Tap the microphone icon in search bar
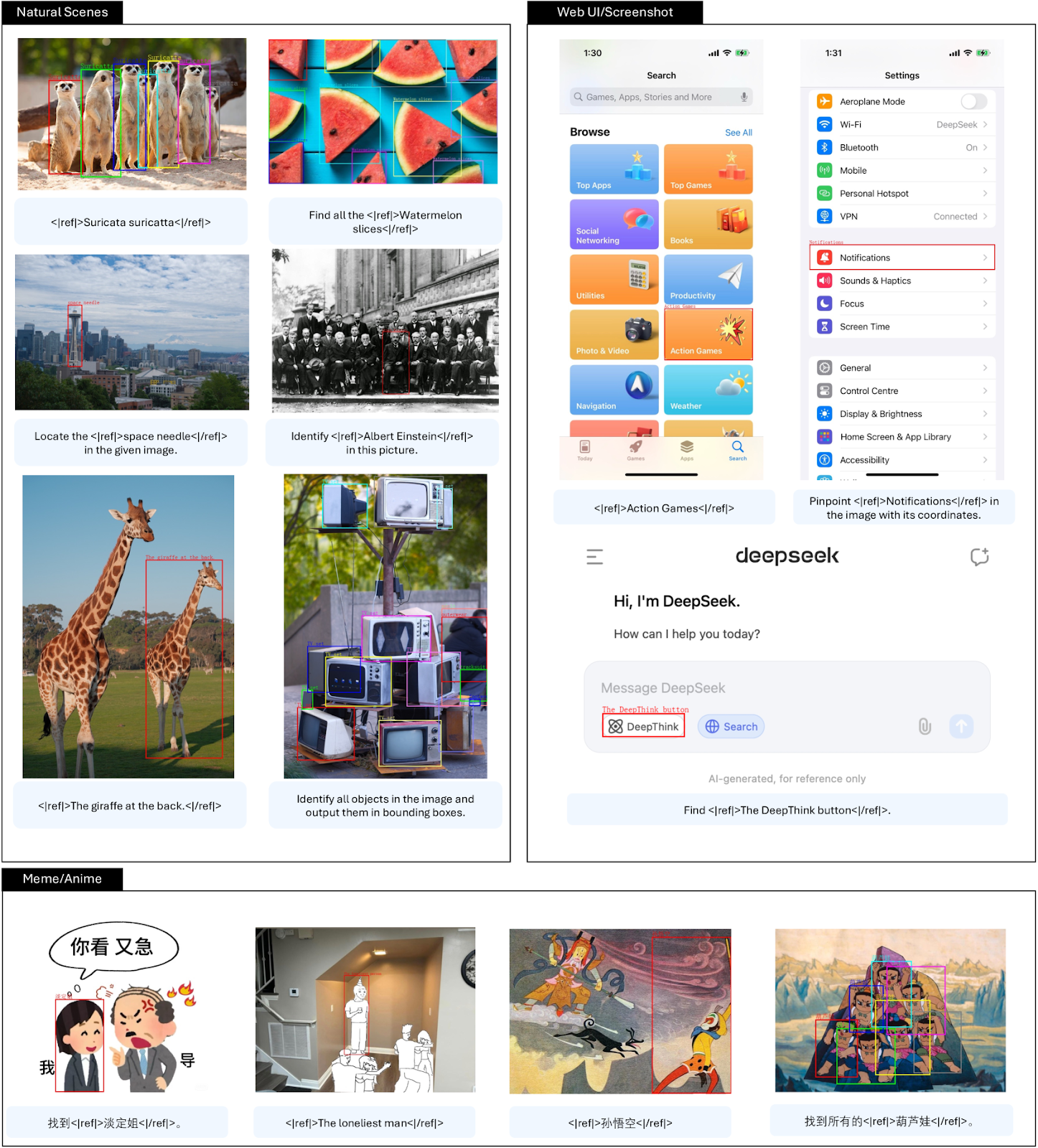Viewport: 1038px width, 1148px height. tap(744, 97)
